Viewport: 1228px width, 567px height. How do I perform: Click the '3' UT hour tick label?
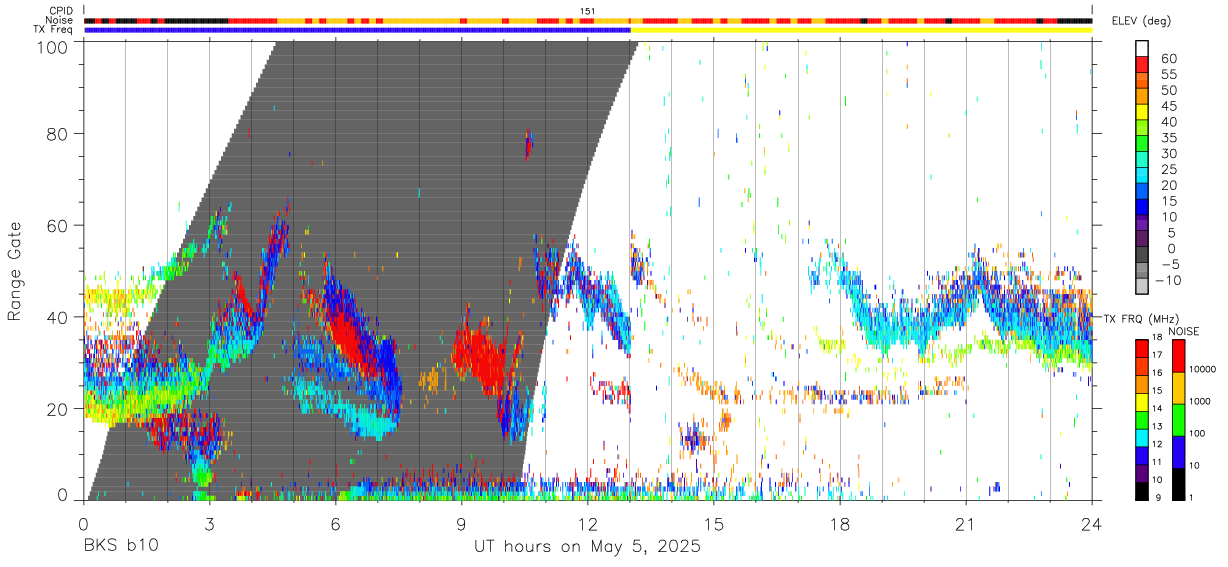click(210, 523)
